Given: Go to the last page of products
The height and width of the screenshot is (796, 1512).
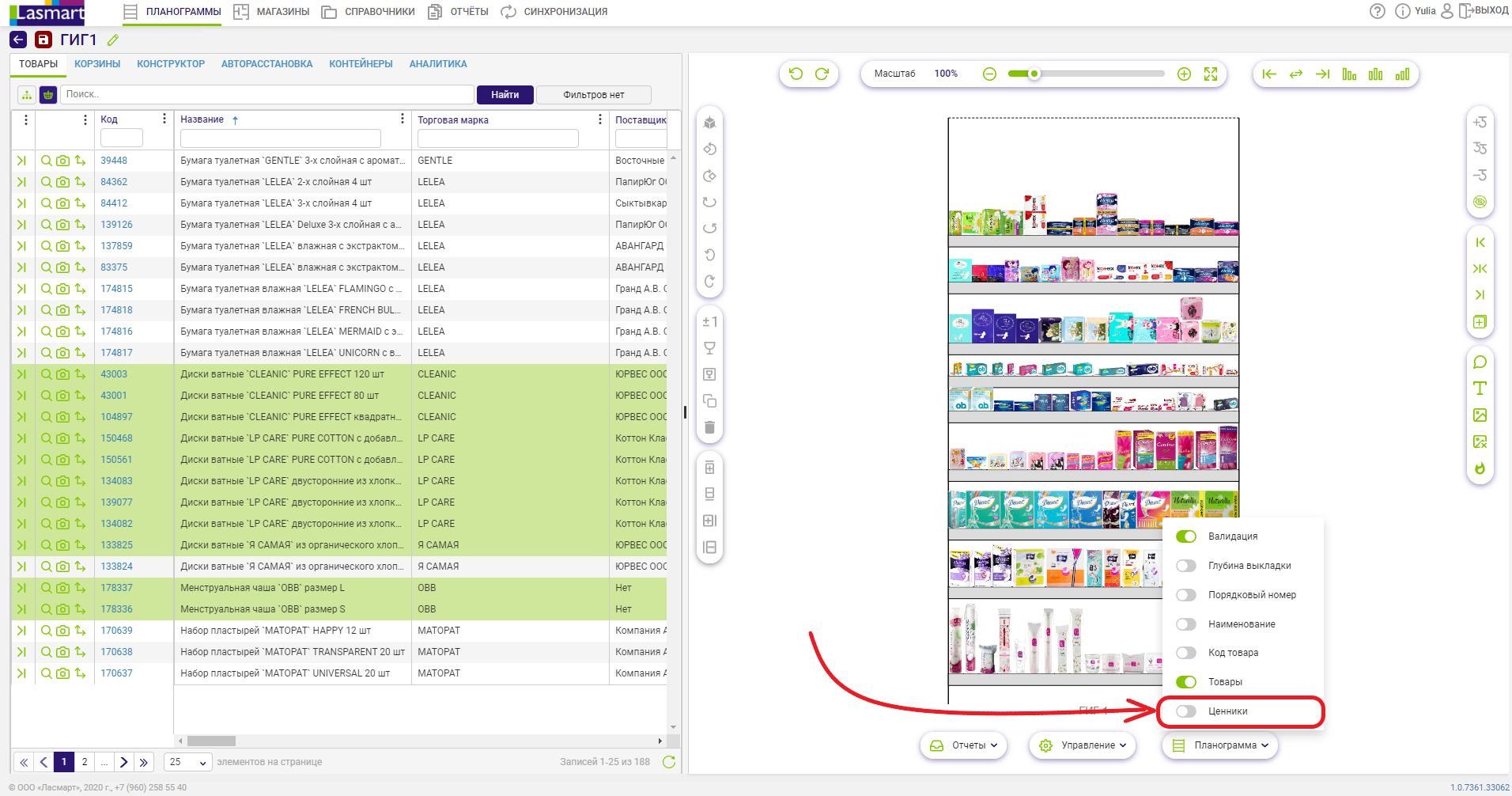Looking at the screenshot, I should [143, 762].
